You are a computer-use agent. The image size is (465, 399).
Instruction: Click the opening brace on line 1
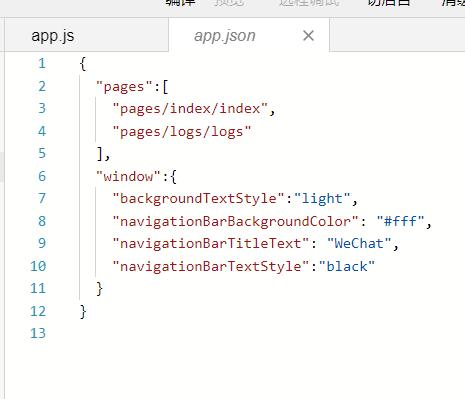coord(83,64)
